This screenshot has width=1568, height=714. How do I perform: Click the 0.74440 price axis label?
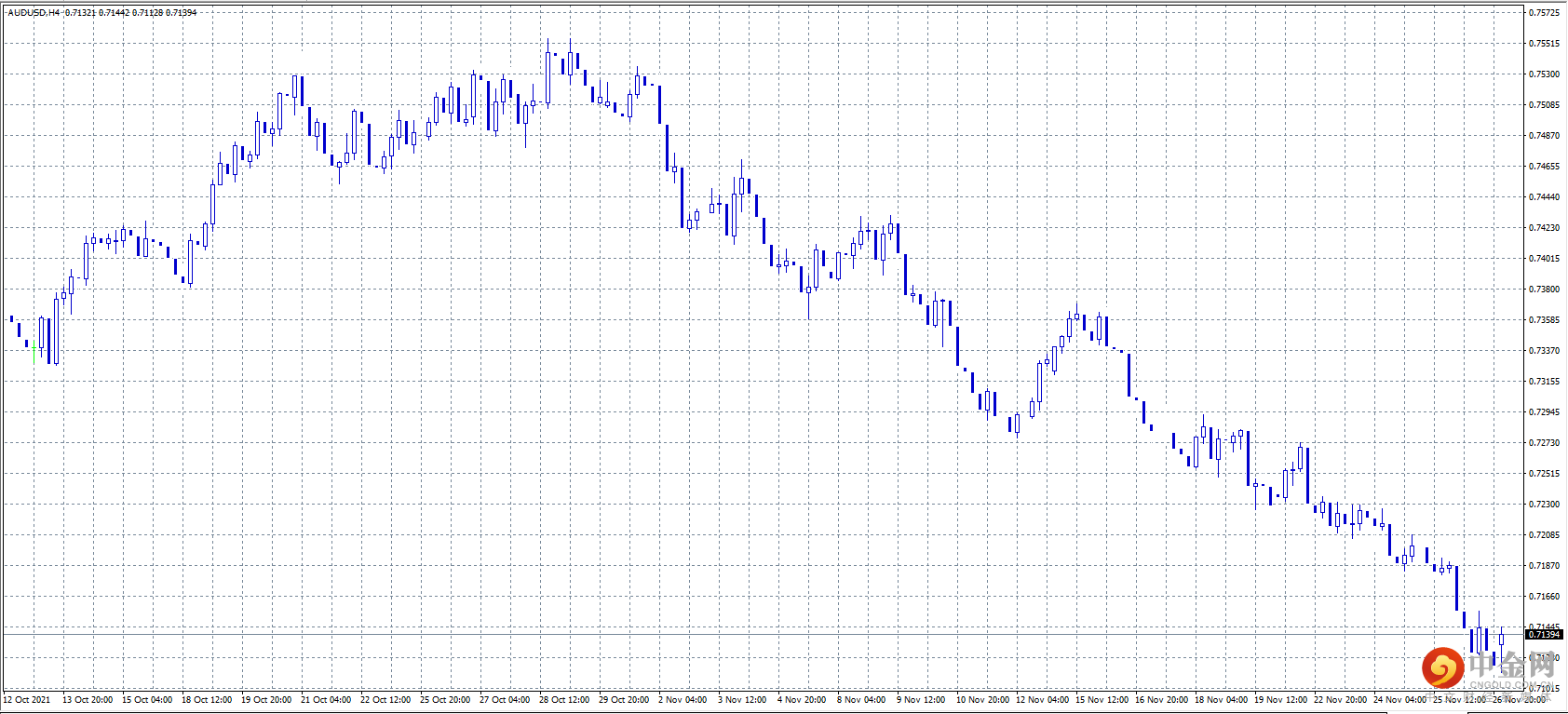coord(1544,197)
